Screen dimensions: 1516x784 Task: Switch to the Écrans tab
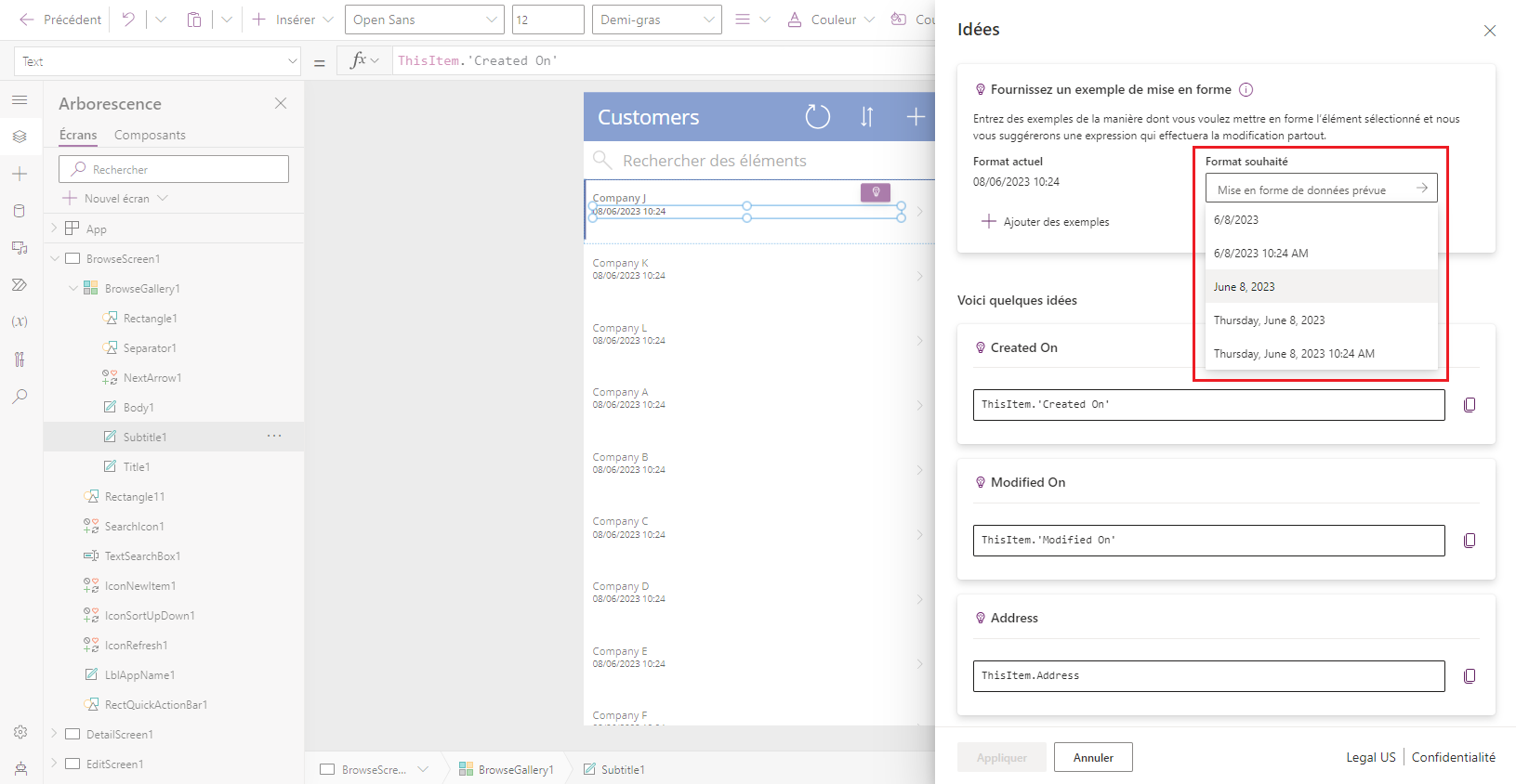78,135
